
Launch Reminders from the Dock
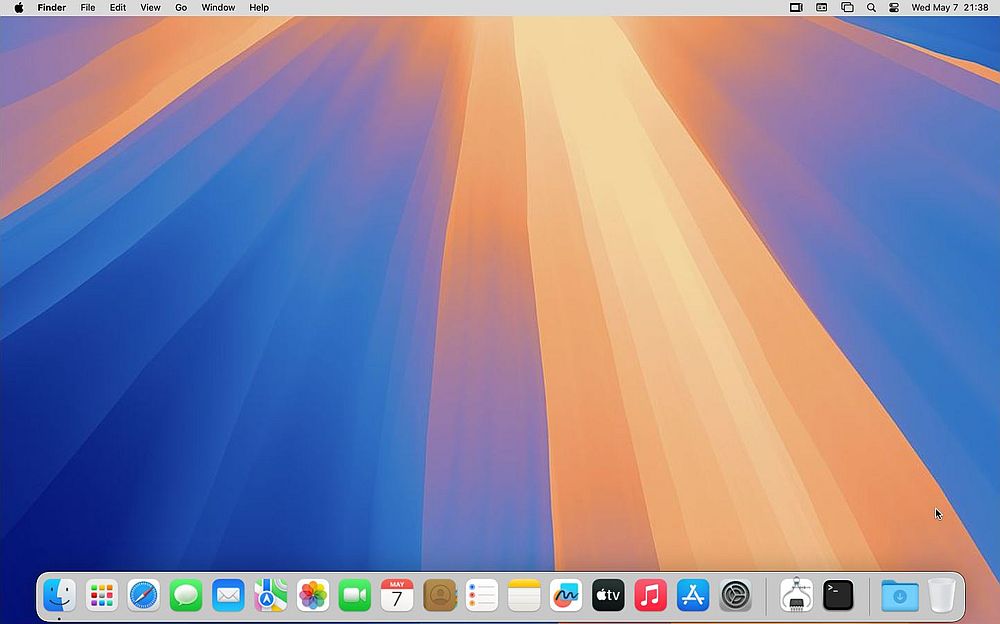tap(482, 595)
